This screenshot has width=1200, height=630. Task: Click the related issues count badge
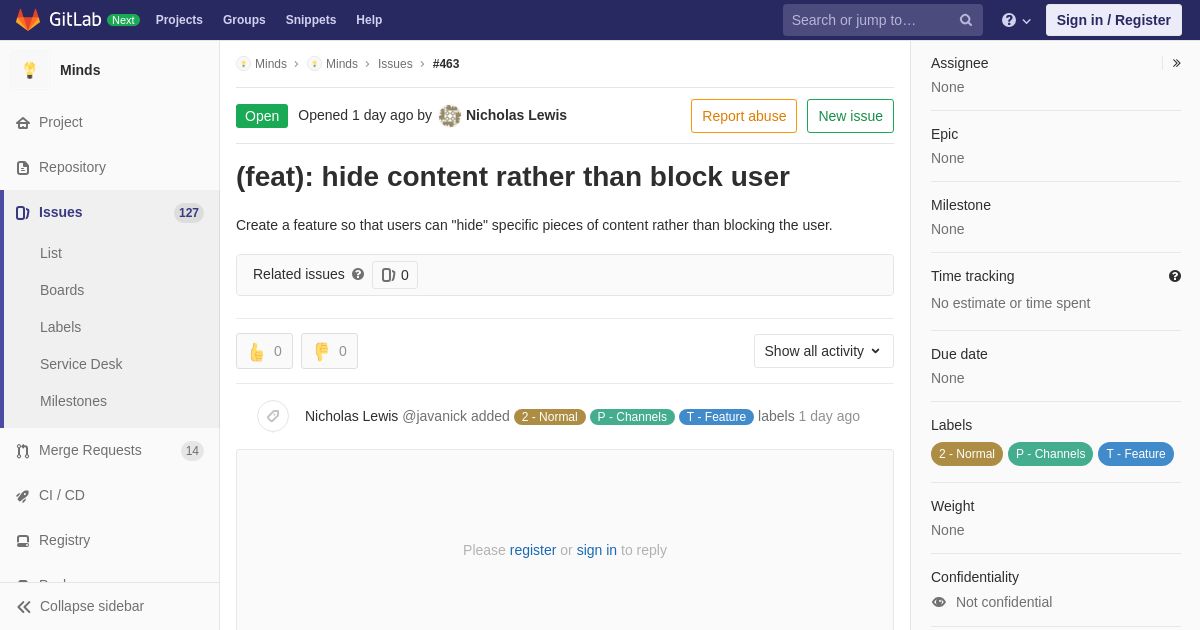(x=395, y=275)
